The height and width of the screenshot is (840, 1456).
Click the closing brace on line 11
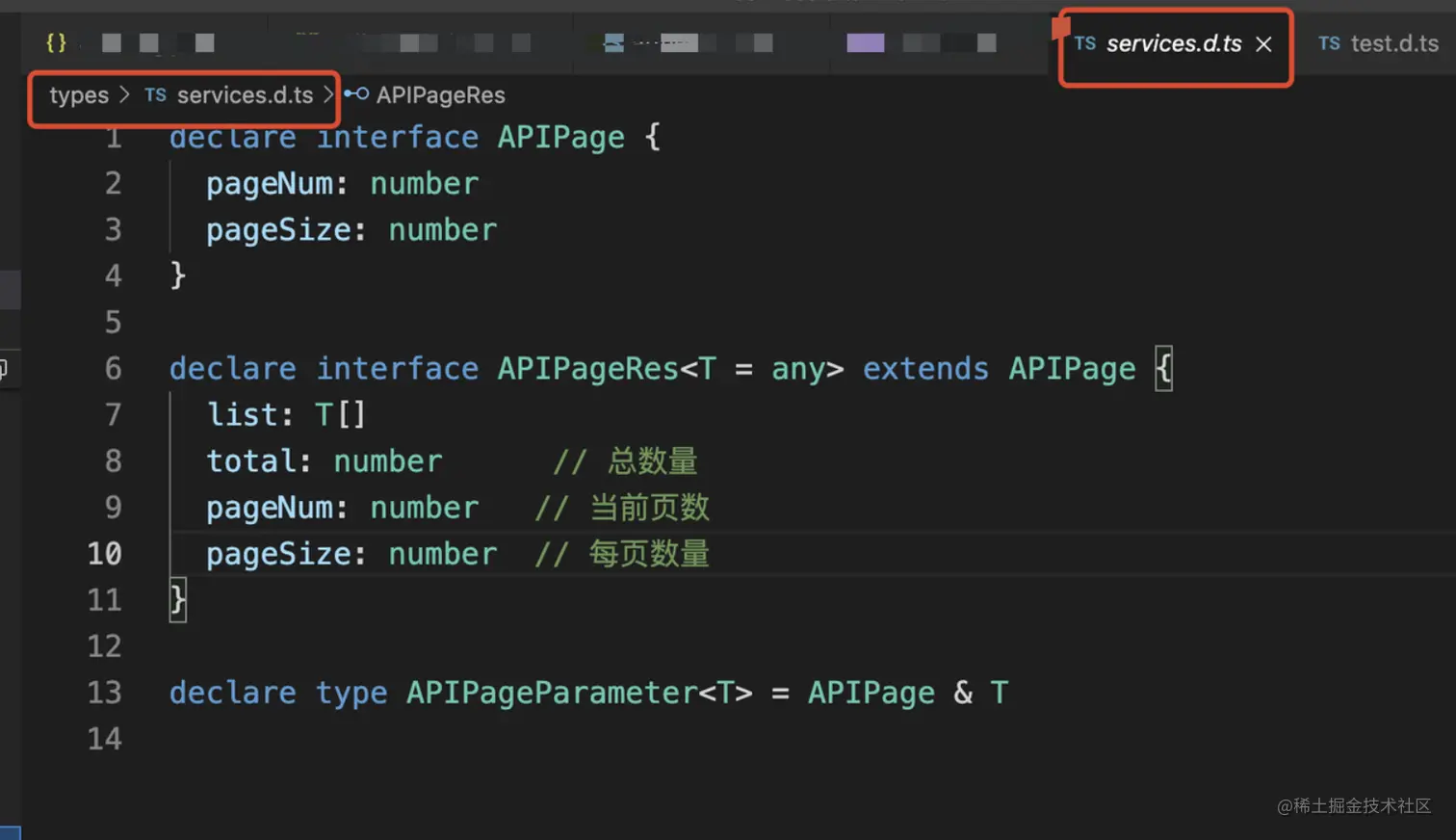coord(178,599)
